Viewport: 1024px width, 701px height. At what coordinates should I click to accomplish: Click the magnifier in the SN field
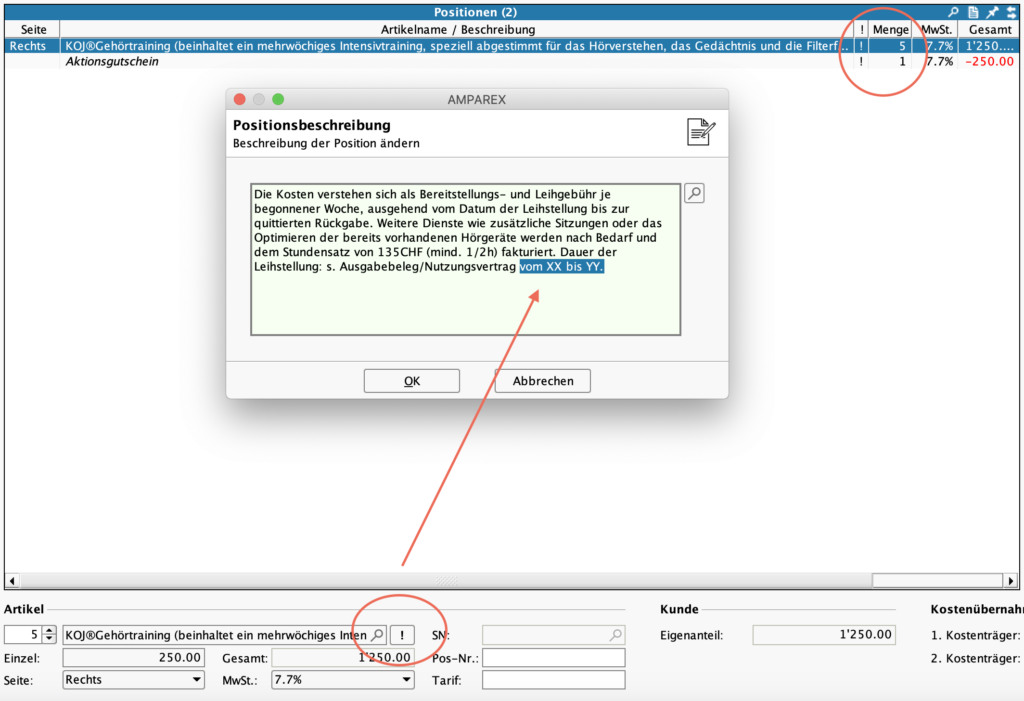(615, 635)
